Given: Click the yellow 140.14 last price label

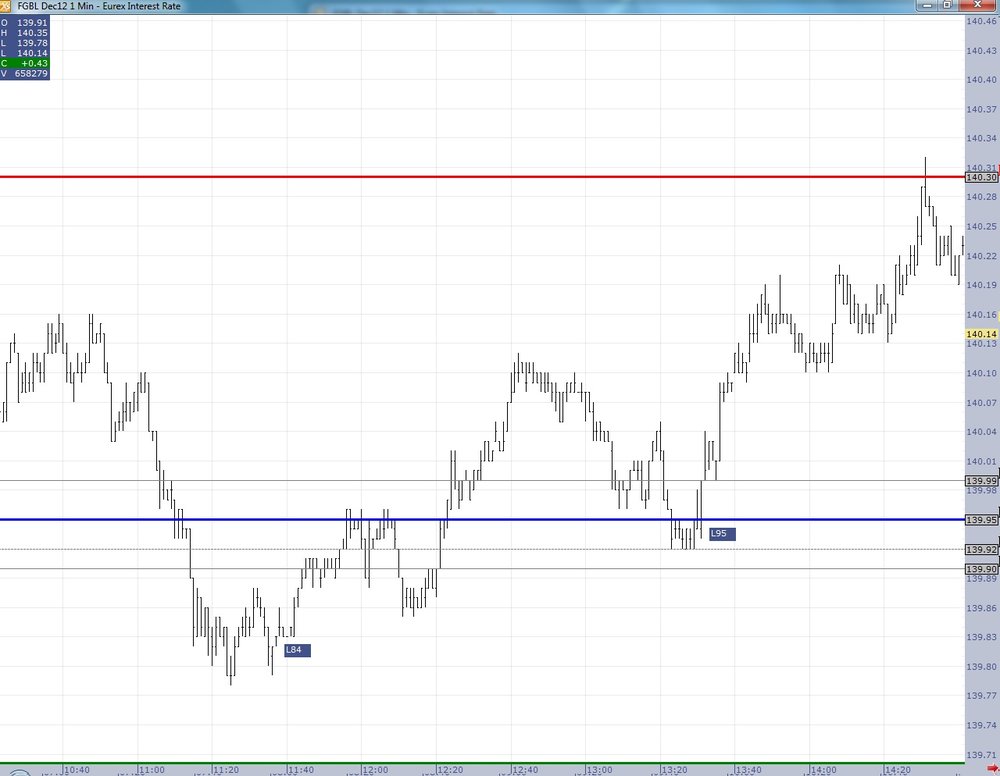Looking at the screenshot, I should point(982,333).
